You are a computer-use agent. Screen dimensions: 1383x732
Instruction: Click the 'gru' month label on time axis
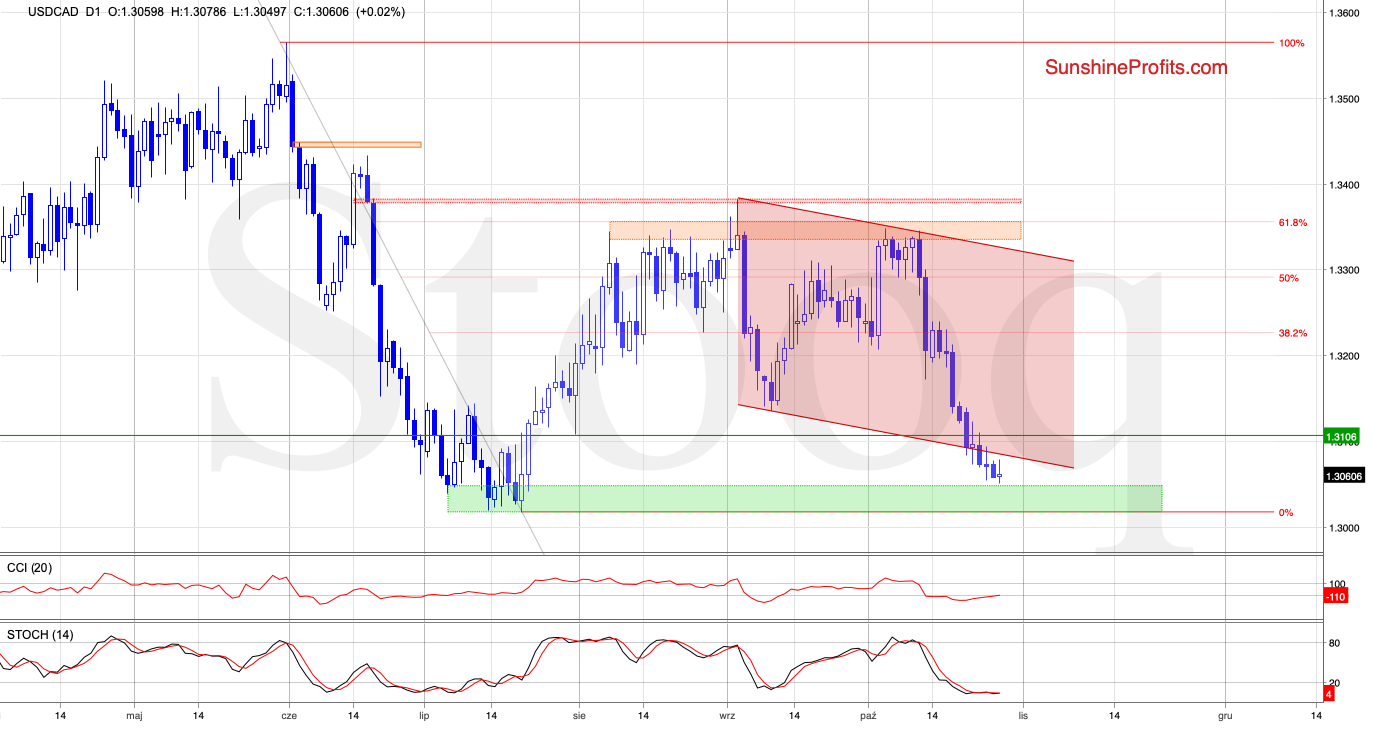1224,716
